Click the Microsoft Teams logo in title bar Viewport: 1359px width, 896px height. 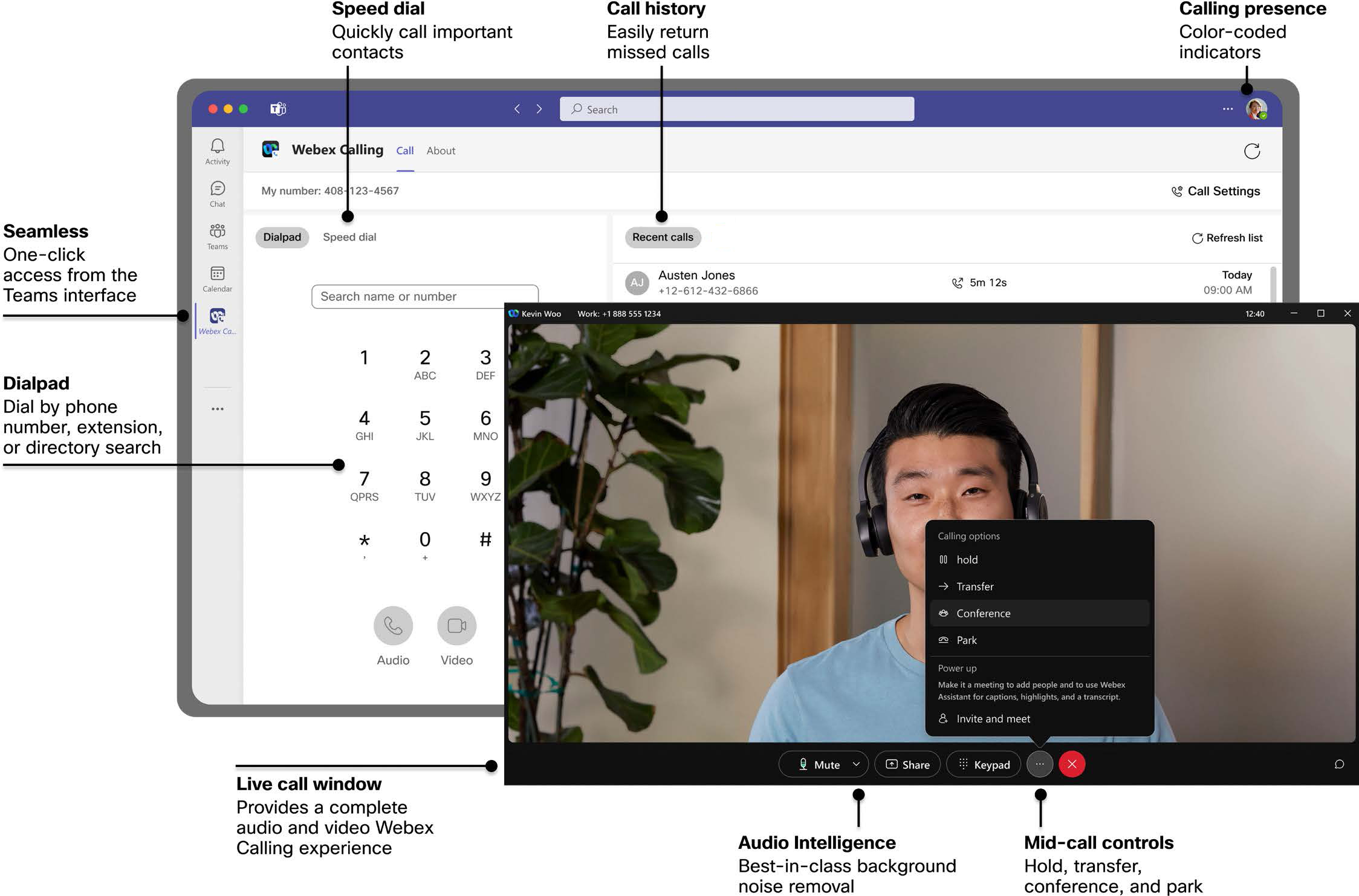[x=278, y=109]
